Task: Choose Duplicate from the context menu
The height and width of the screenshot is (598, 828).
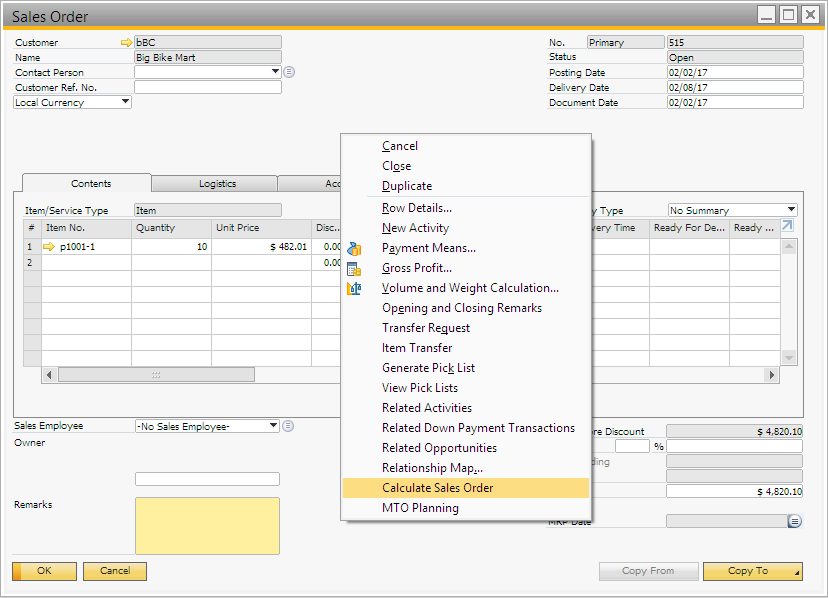Action: click(x=407, y=186)
